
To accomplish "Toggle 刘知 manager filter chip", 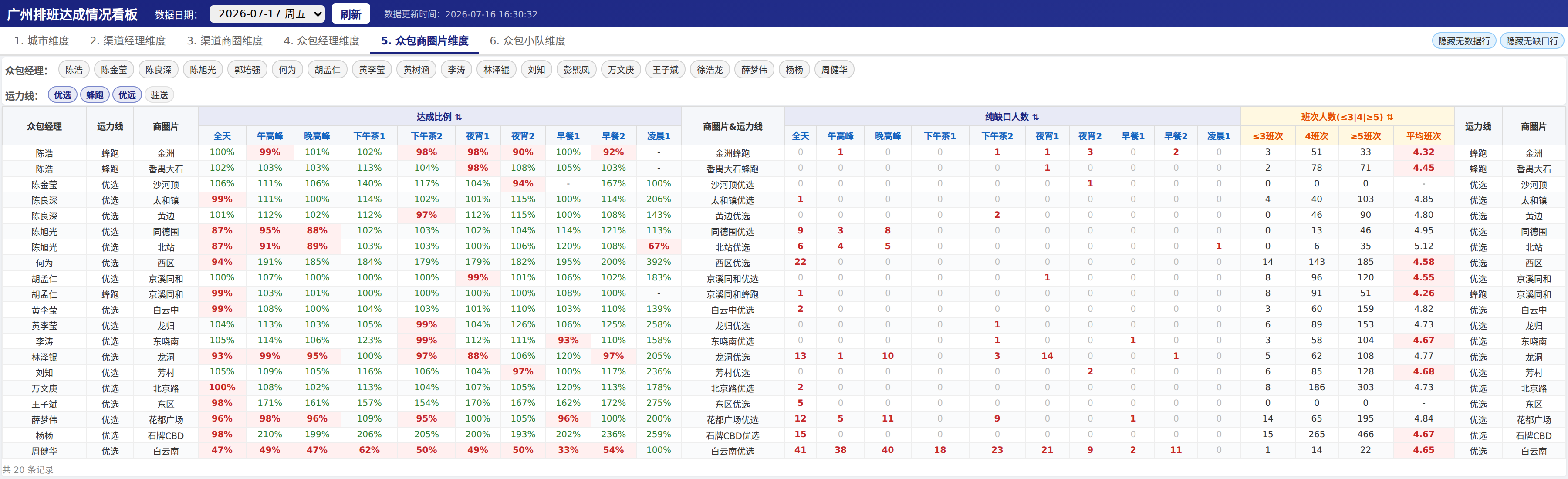I will 536,70.
